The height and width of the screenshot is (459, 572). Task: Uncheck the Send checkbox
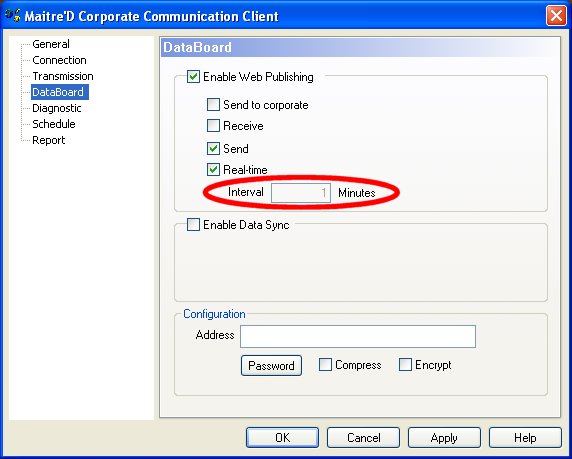[213, 148]
